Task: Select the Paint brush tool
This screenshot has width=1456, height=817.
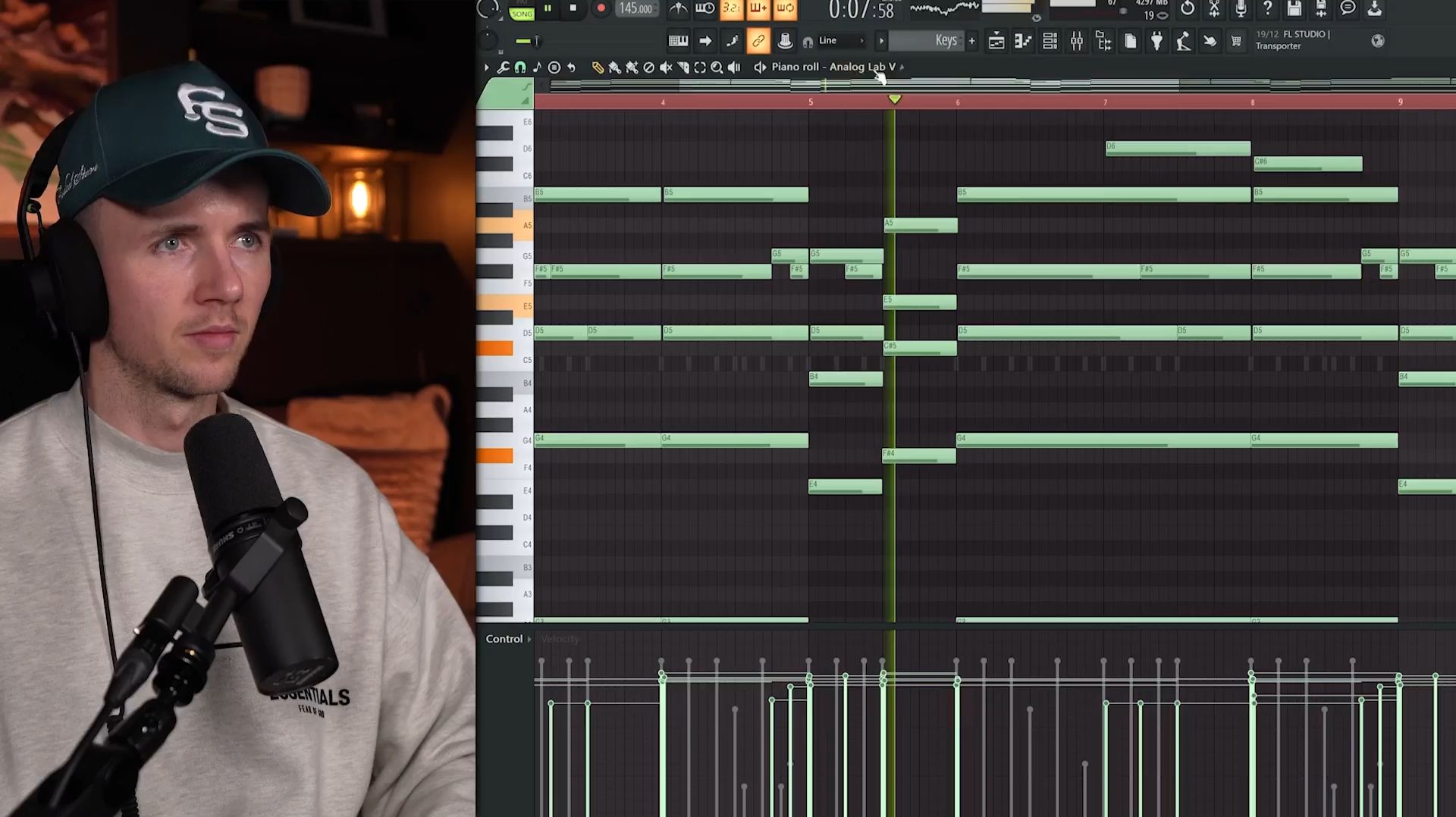Action: coord(614,67)
